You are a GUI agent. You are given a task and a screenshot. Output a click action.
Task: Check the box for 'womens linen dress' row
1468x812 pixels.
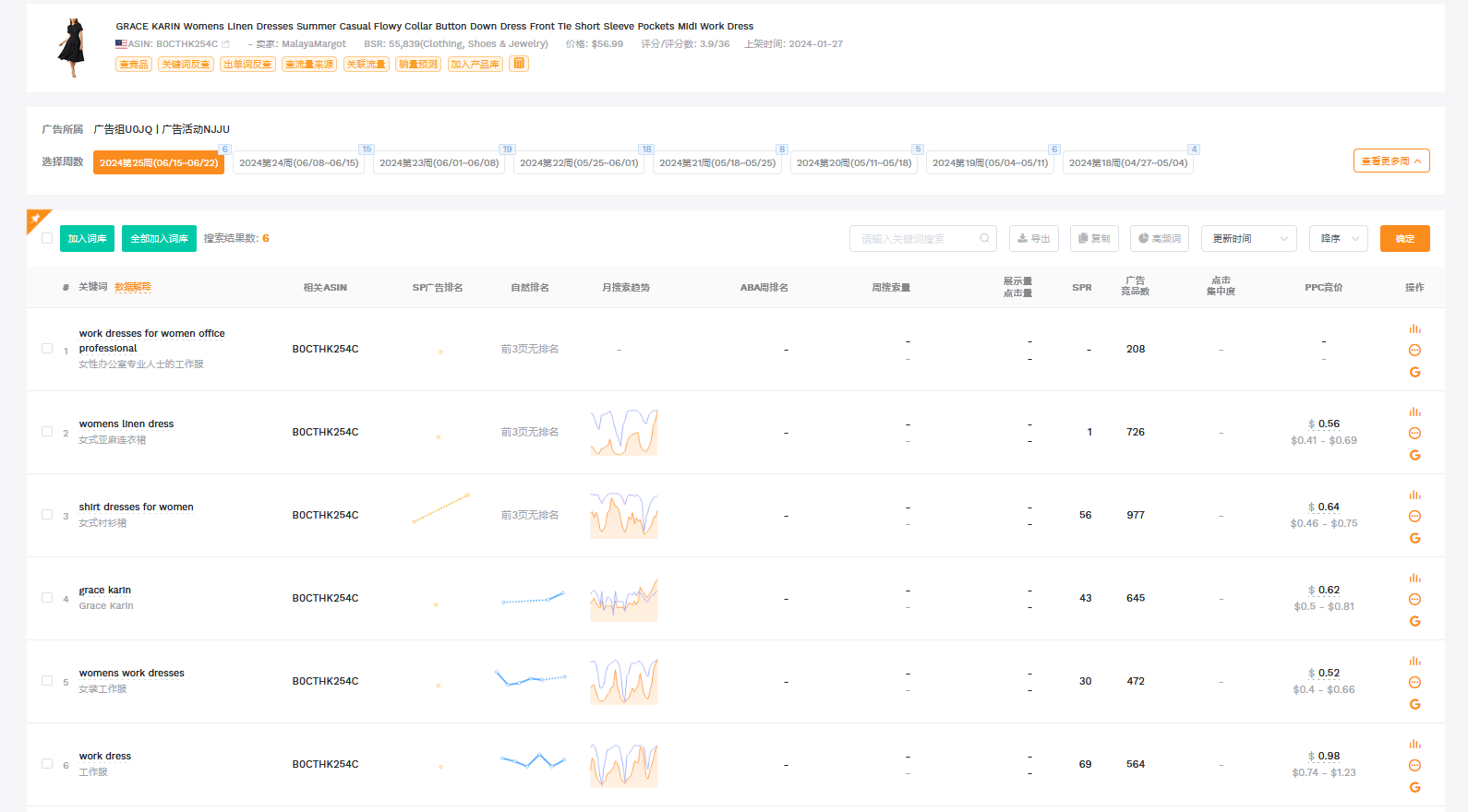[47, 432]
